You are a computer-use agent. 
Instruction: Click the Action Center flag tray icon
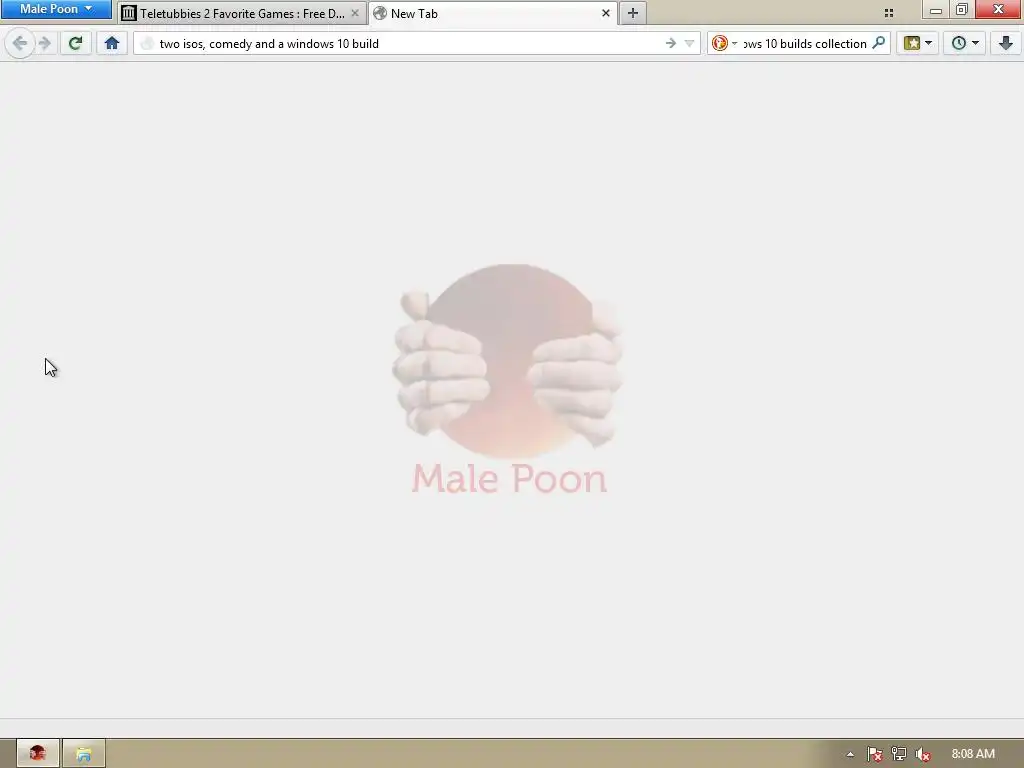click(x=874, y=754)
